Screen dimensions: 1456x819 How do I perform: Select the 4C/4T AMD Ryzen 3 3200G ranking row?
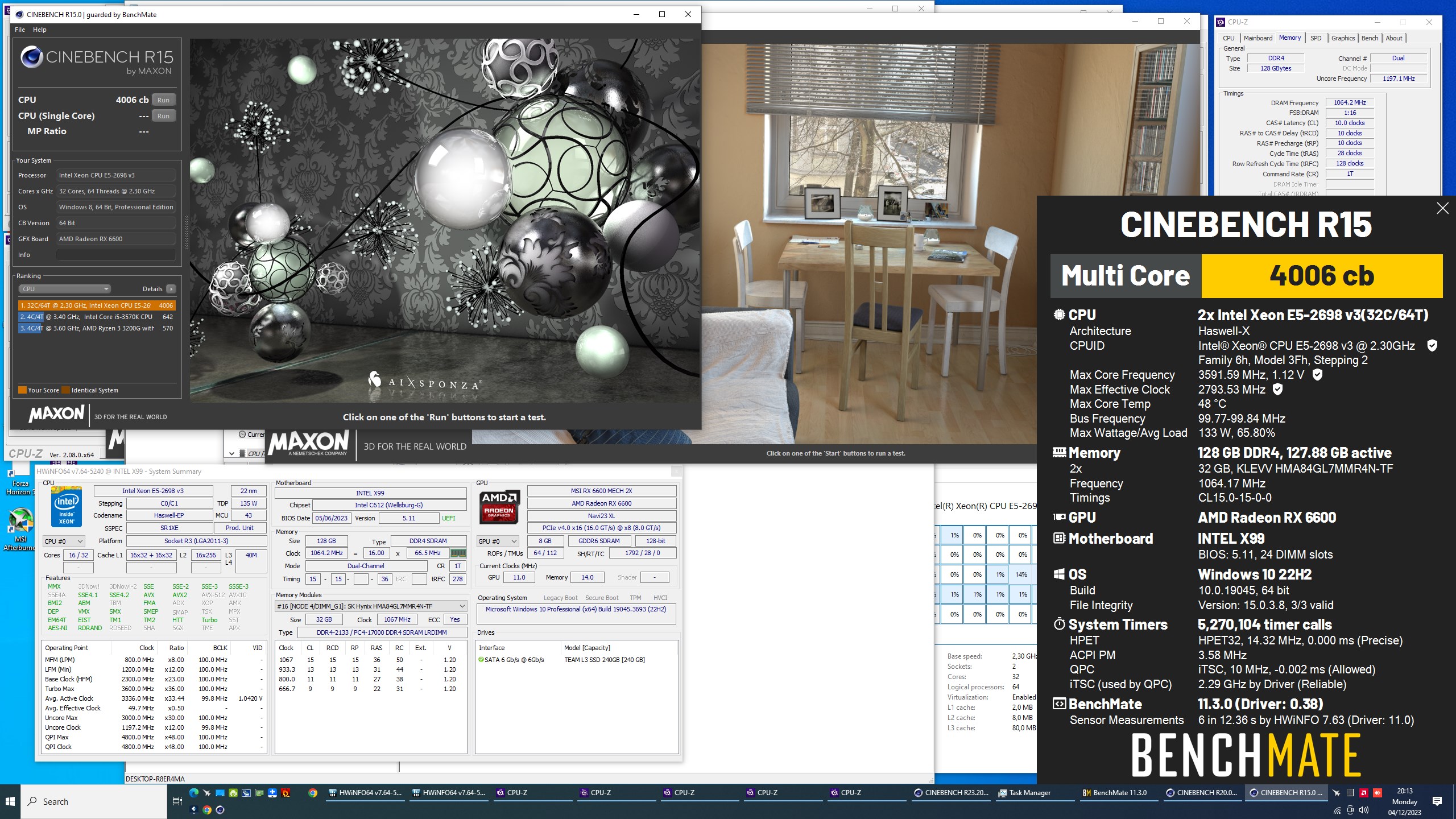[x=97, y=328]
